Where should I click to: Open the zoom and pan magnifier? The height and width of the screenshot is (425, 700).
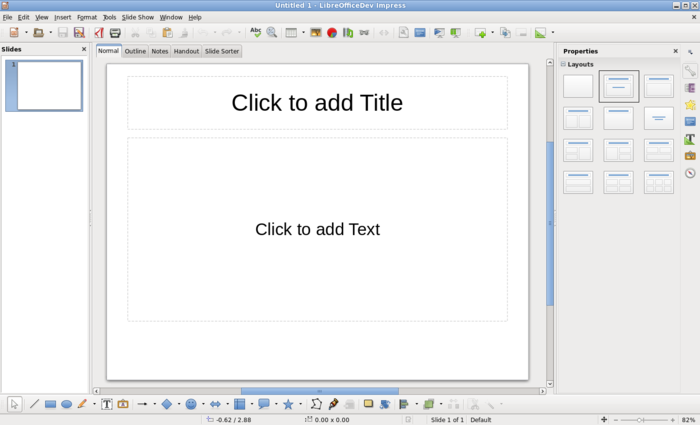271,33
